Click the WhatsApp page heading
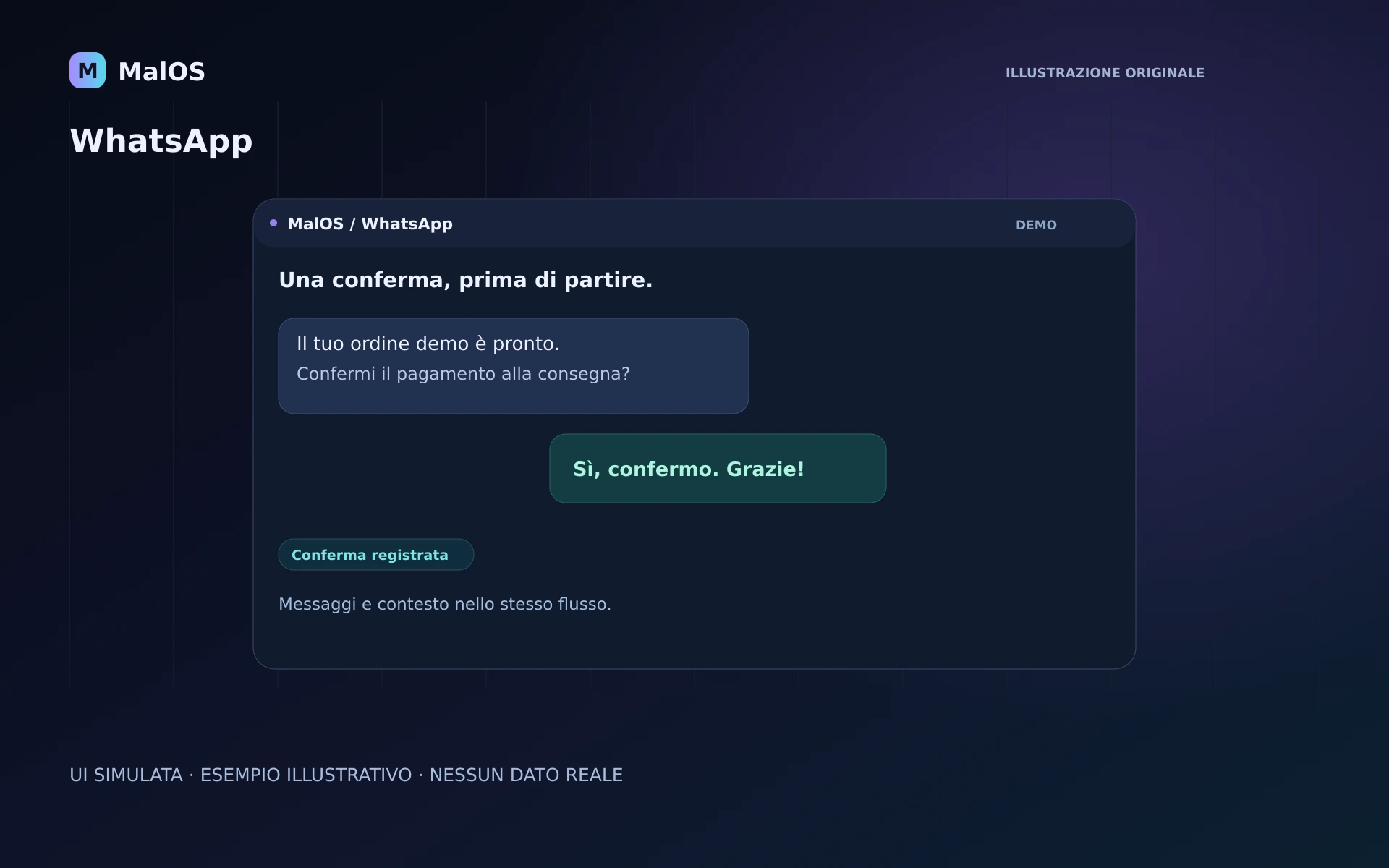This screenshot has height=868, width=1389. pos(161,141)
